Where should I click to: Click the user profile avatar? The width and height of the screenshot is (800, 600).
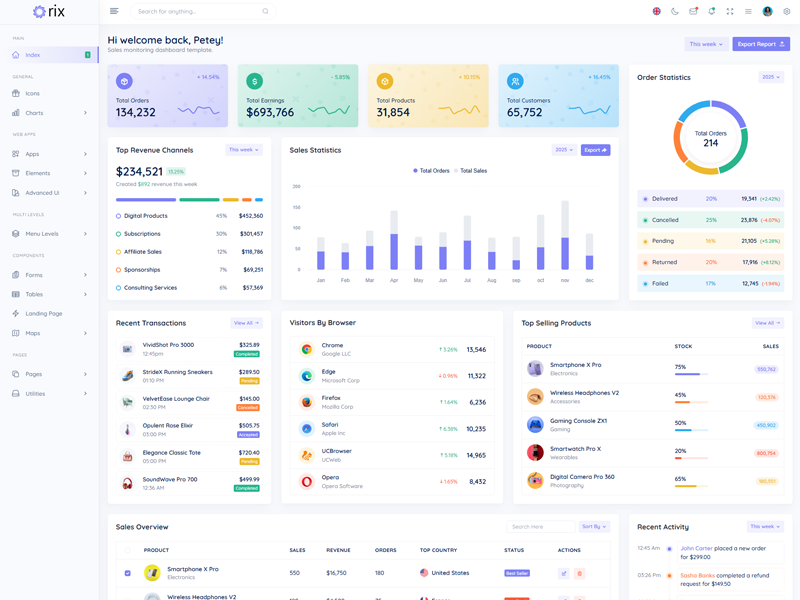(x=768, y=11)
